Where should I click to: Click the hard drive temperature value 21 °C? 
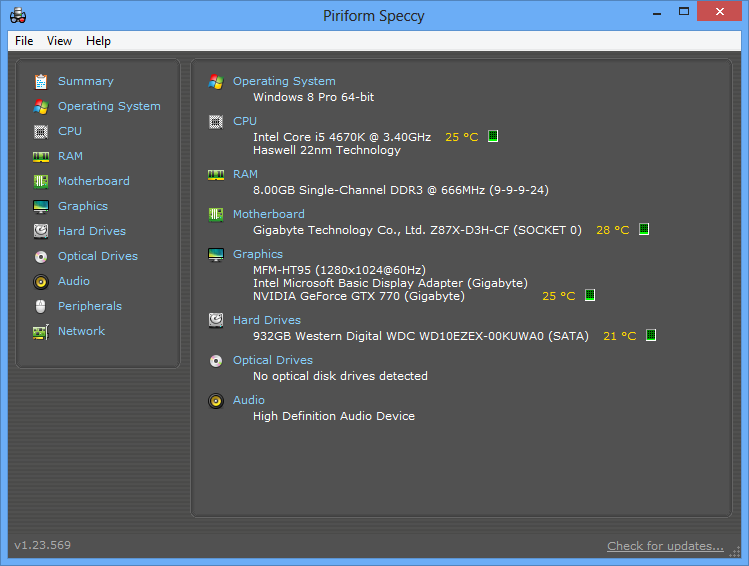(x=620, y=336)
